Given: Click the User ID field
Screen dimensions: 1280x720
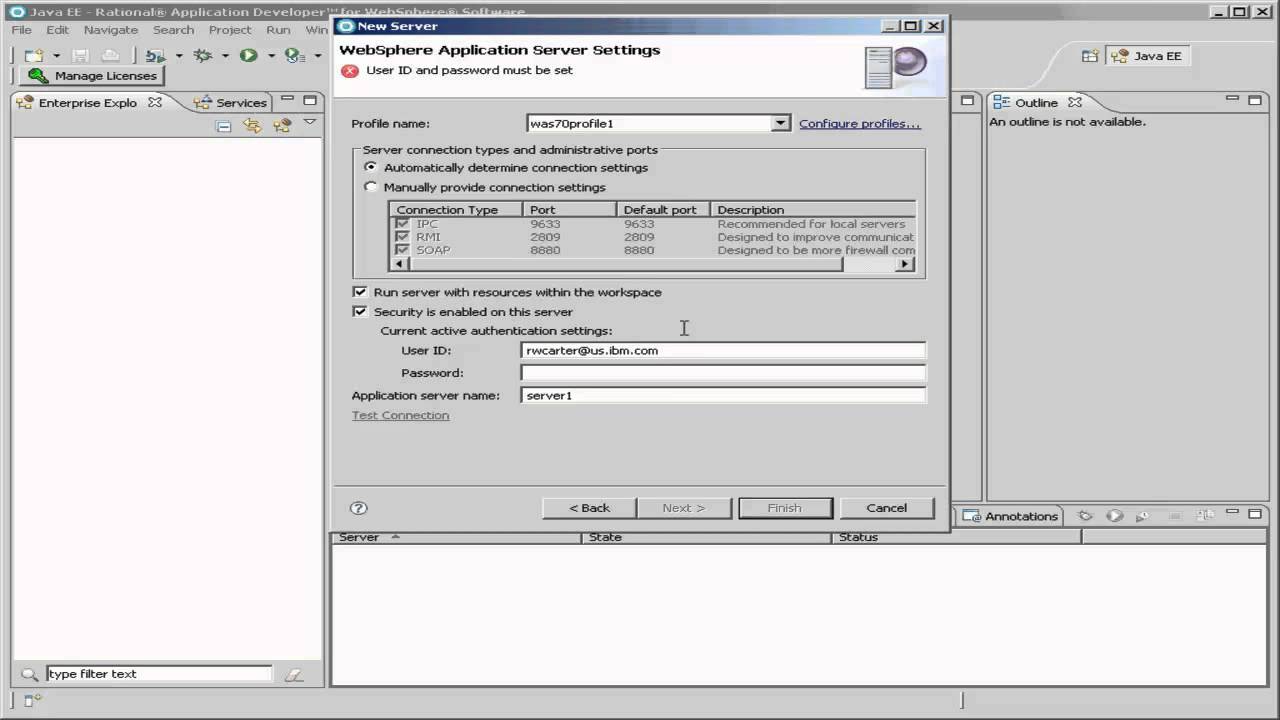Looking at the screenshot, I should click(723, 350).
